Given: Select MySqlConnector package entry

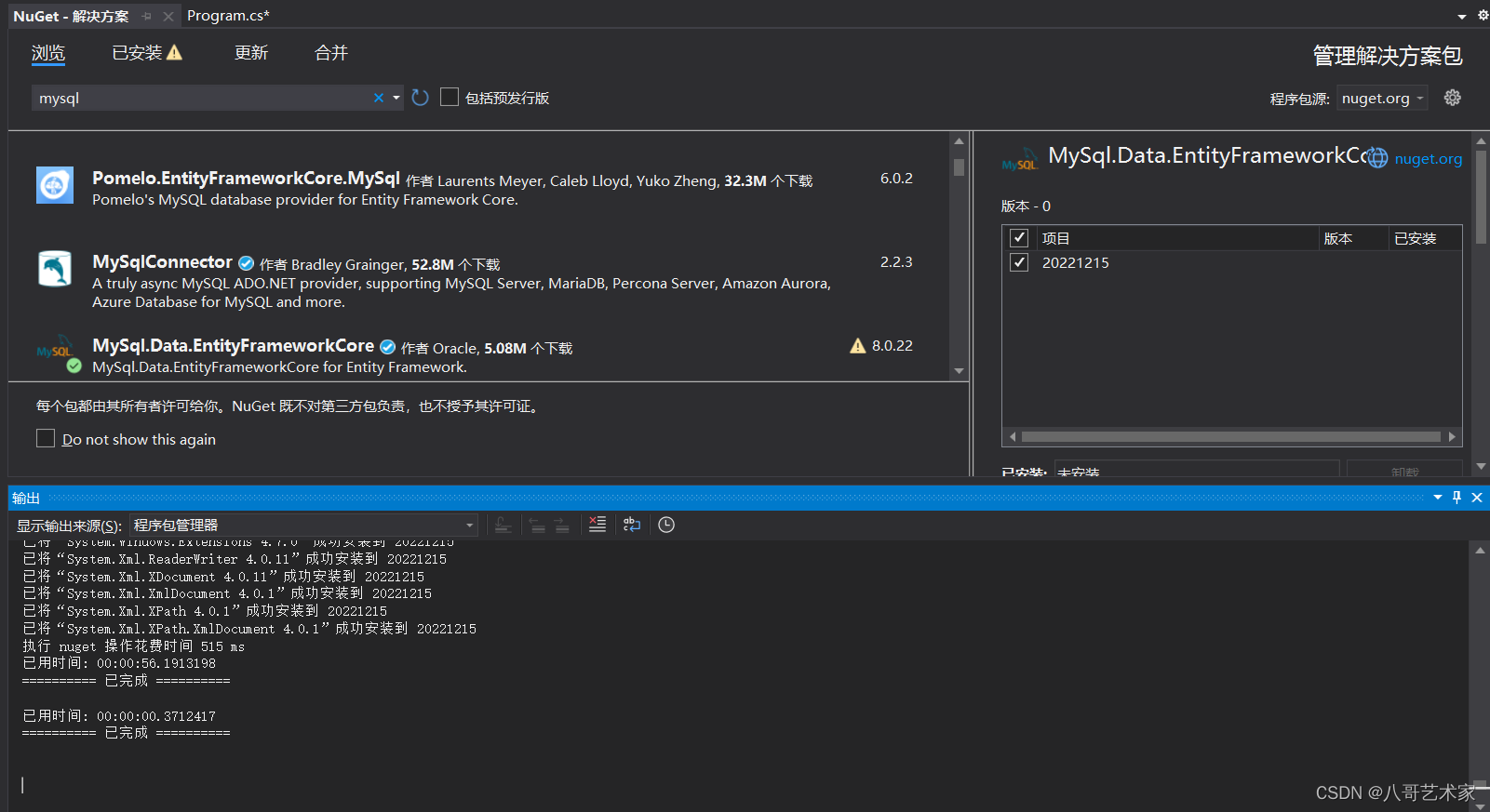Looking at the screenshot, I should point(162,261).
